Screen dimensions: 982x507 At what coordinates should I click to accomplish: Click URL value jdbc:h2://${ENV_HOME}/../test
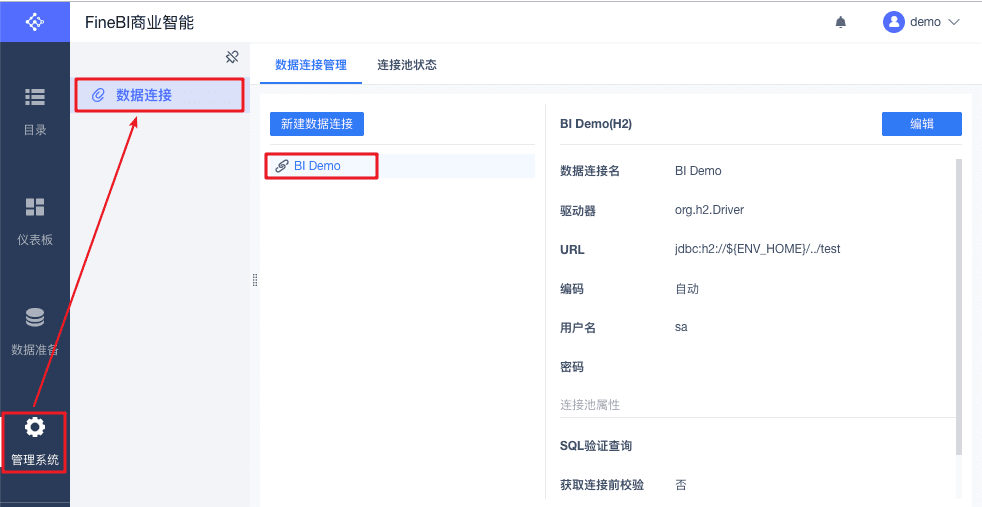757,249
